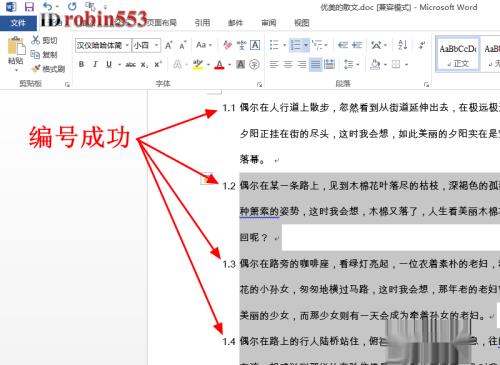This screenshot has width=500, height=365.
Task: Click the line spacing icon
Action: [349, 64]
